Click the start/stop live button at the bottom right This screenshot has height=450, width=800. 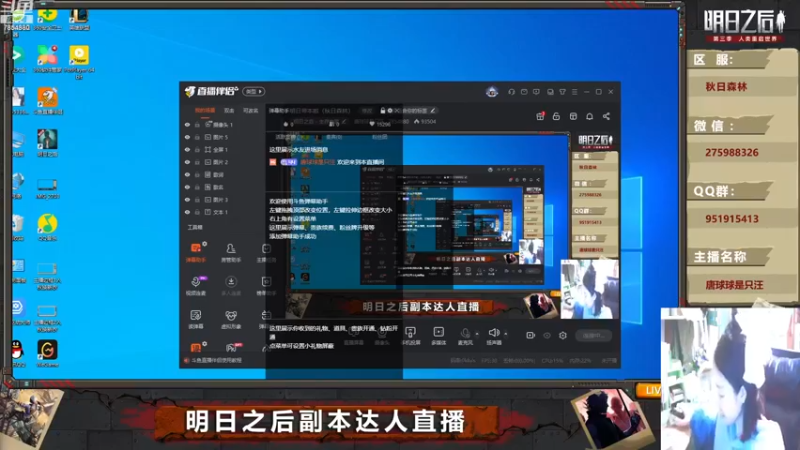[594, 336]
